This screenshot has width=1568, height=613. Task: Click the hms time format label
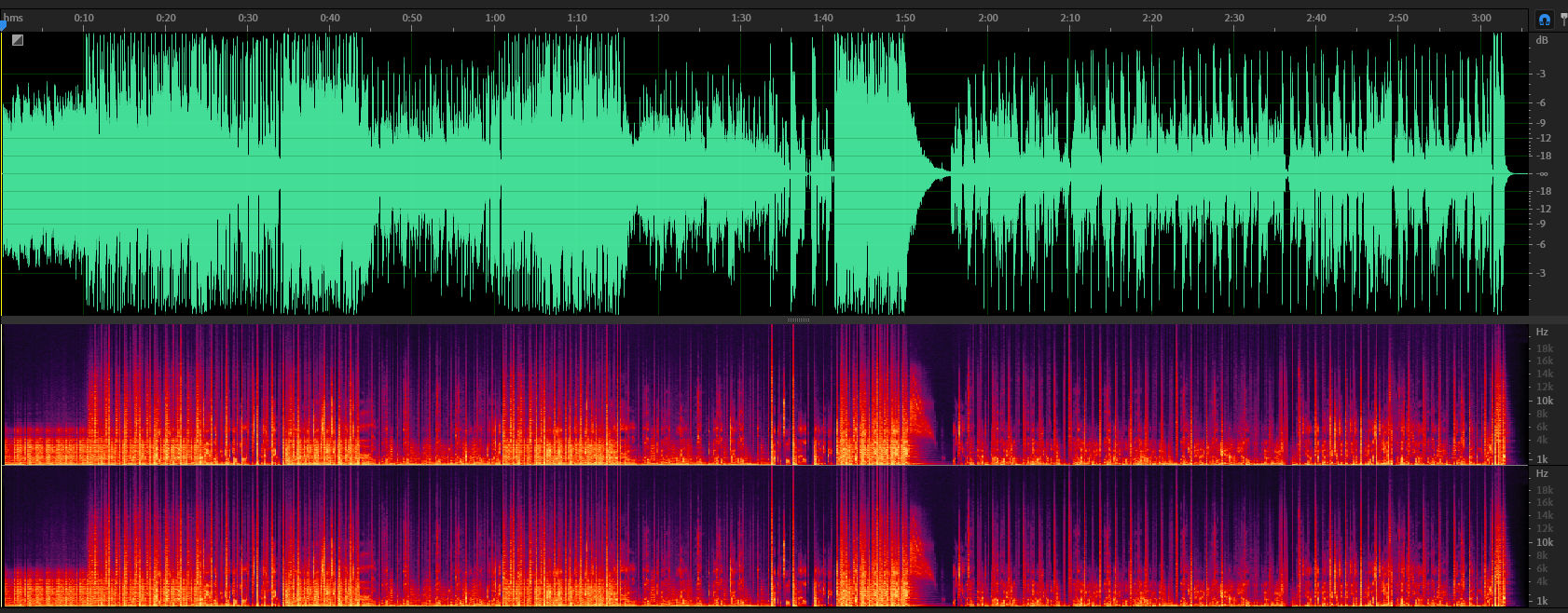(x=14, y=18)
